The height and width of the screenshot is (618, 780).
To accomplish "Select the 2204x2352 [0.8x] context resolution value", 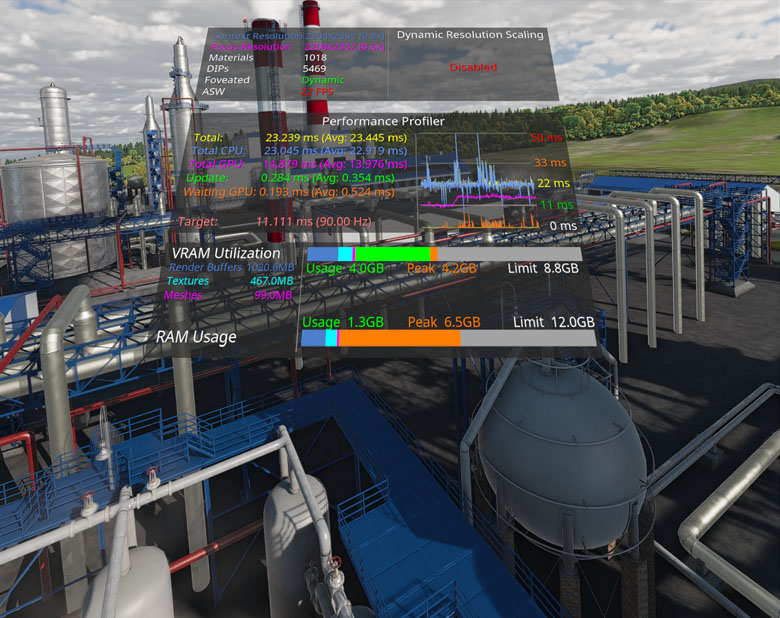I will click(x=345, y=36).
